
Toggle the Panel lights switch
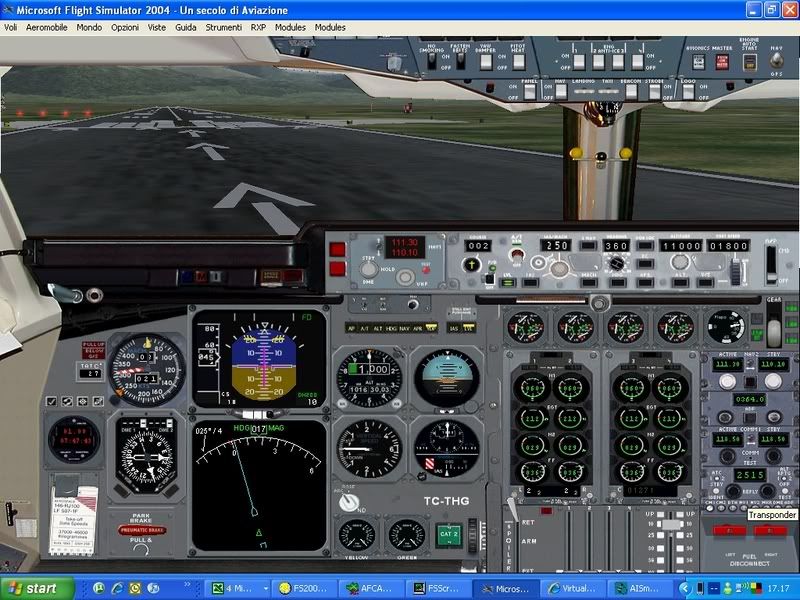coord(530,92)
